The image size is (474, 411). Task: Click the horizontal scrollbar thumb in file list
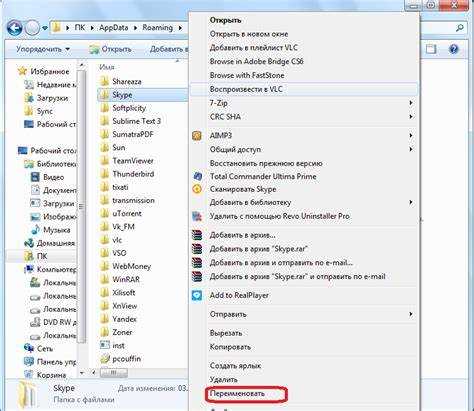(x=114, y=373)
